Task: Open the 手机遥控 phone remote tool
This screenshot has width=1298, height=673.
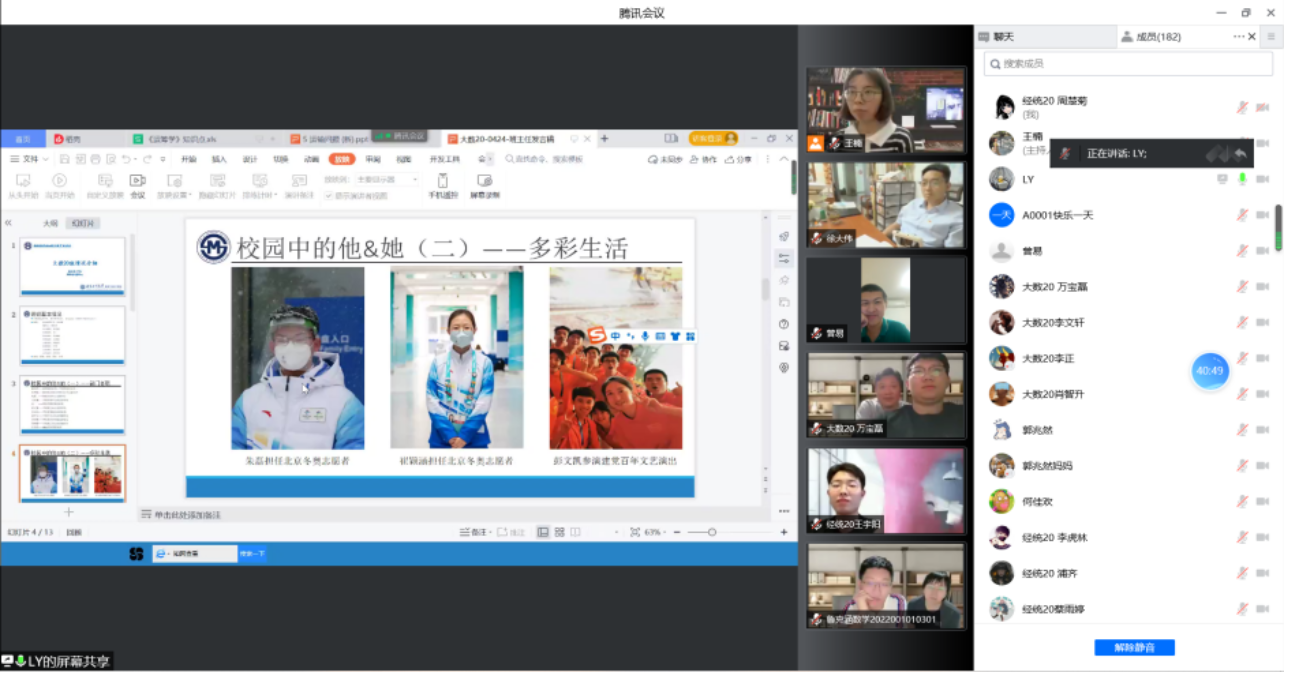Action: 441,181
